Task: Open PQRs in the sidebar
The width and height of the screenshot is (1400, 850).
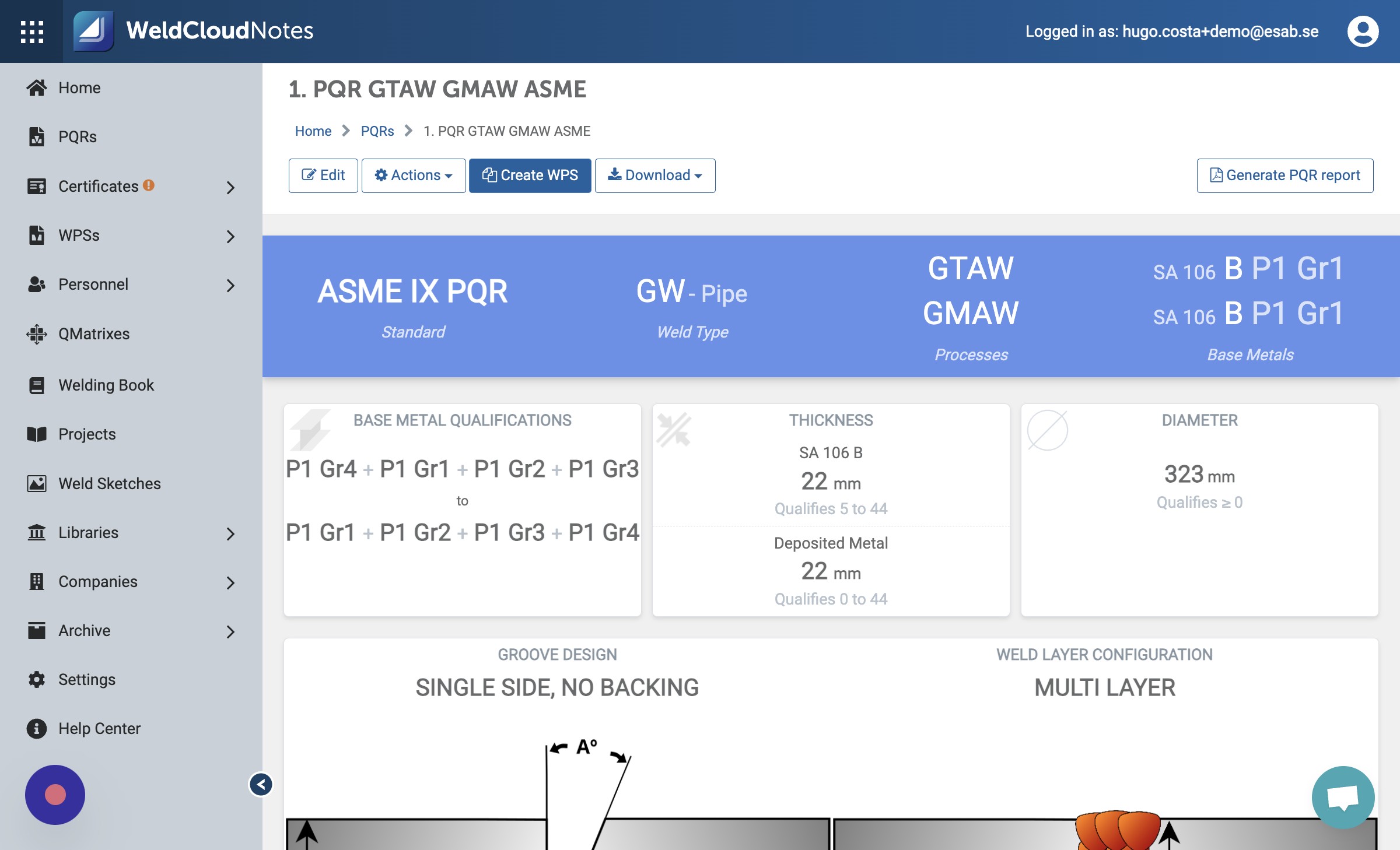Action: (78, 137)
